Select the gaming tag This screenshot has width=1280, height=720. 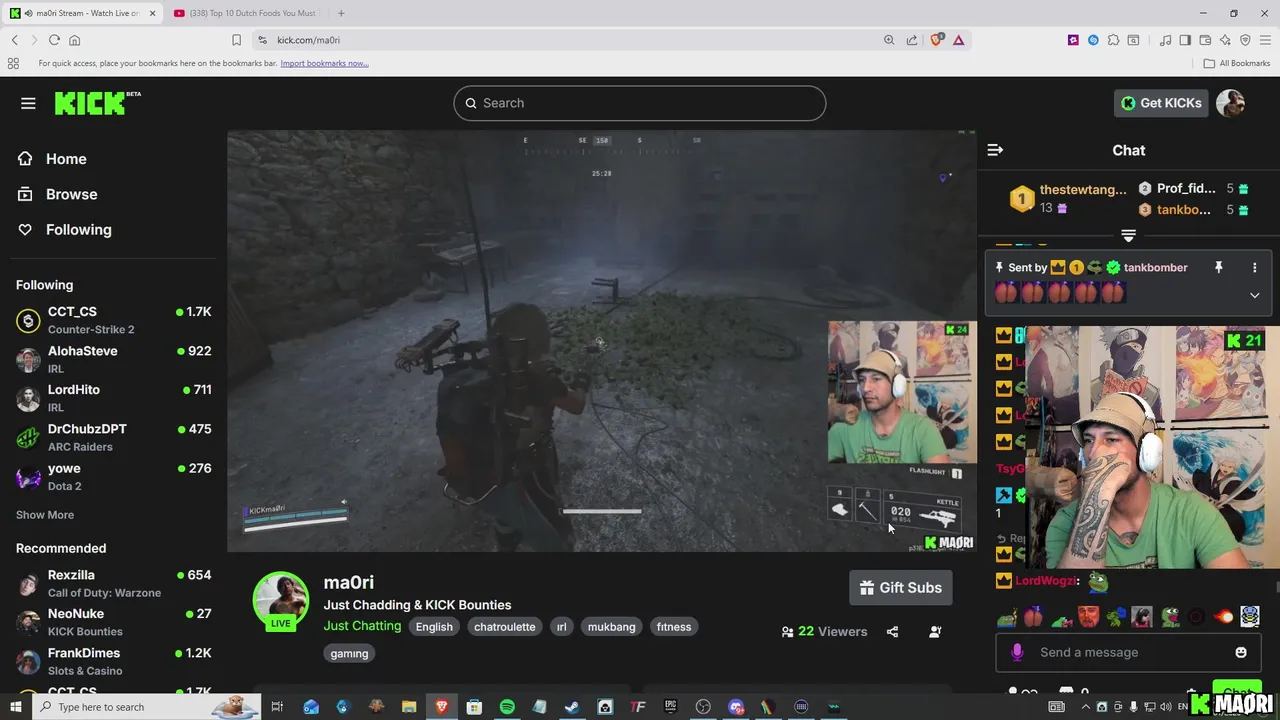349,653
